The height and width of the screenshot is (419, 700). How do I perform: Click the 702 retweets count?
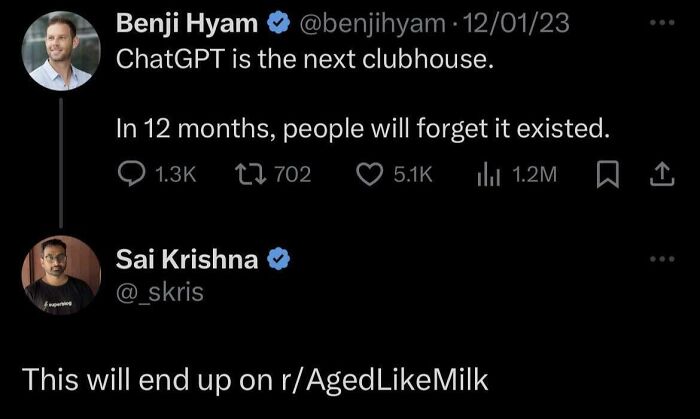click(x=292, y=175)
